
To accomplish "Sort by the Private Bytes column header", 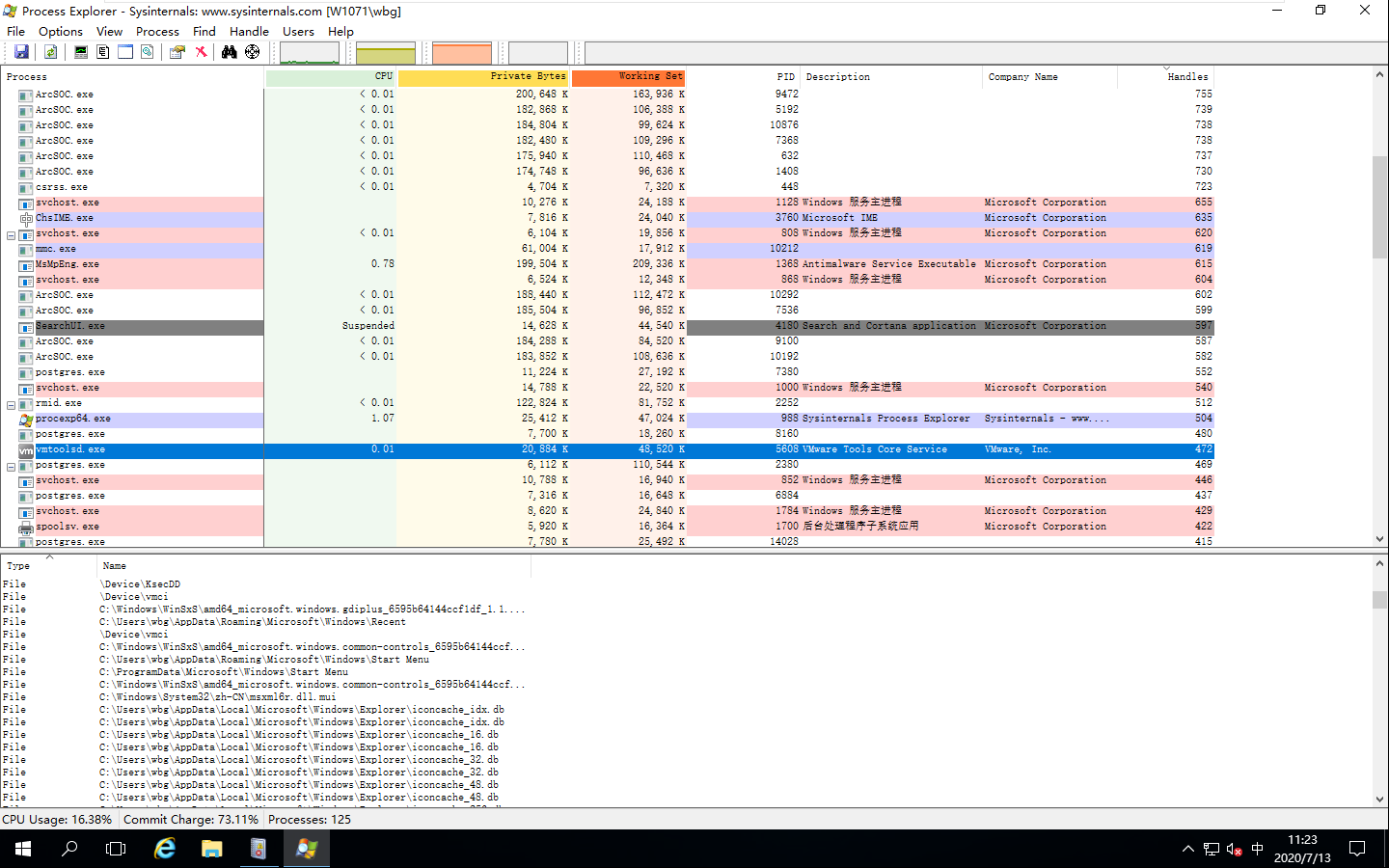I will [x=483, y=77].
